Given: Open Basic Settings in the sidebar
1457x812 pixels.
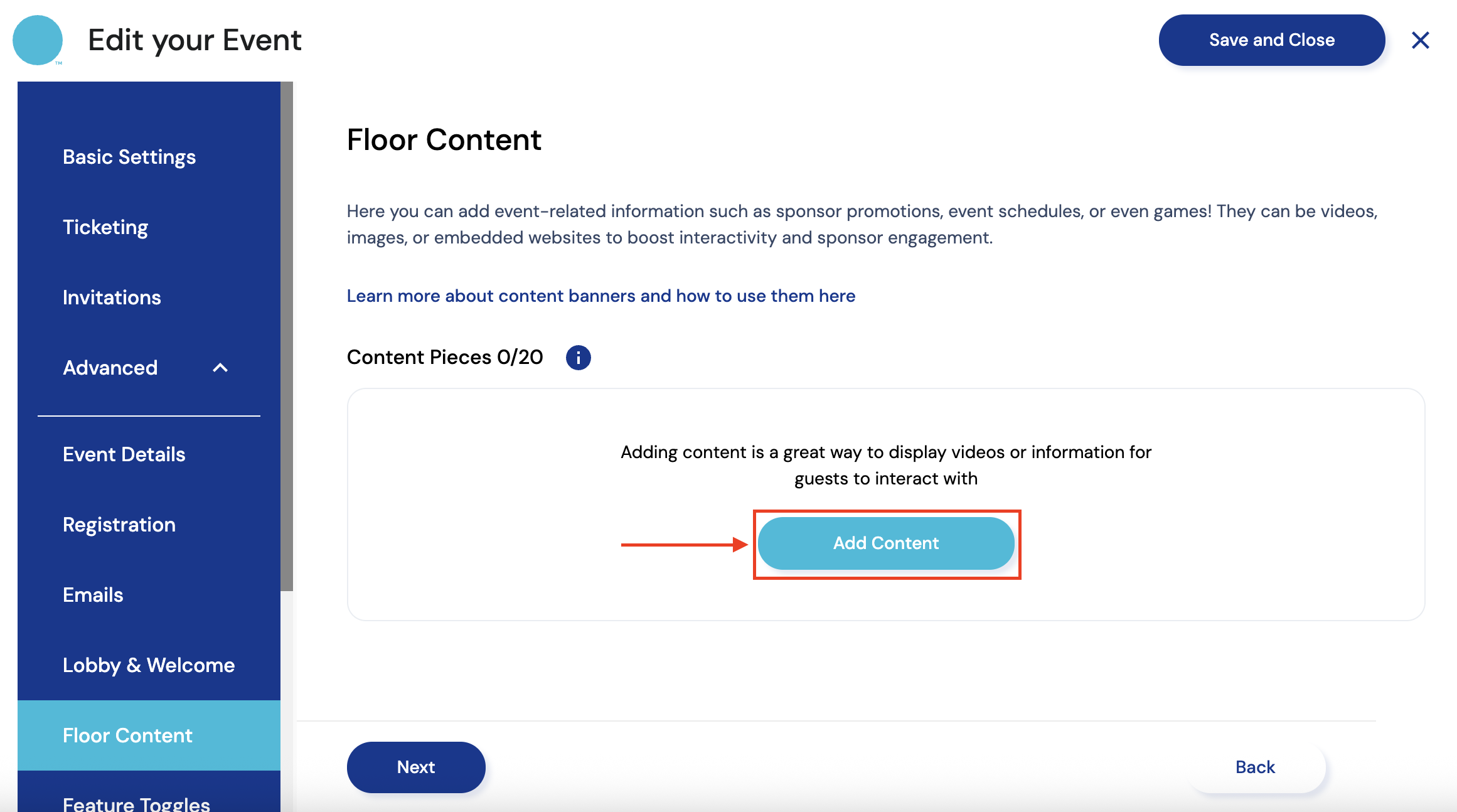Looking at the screenshot, I should 129,157.
